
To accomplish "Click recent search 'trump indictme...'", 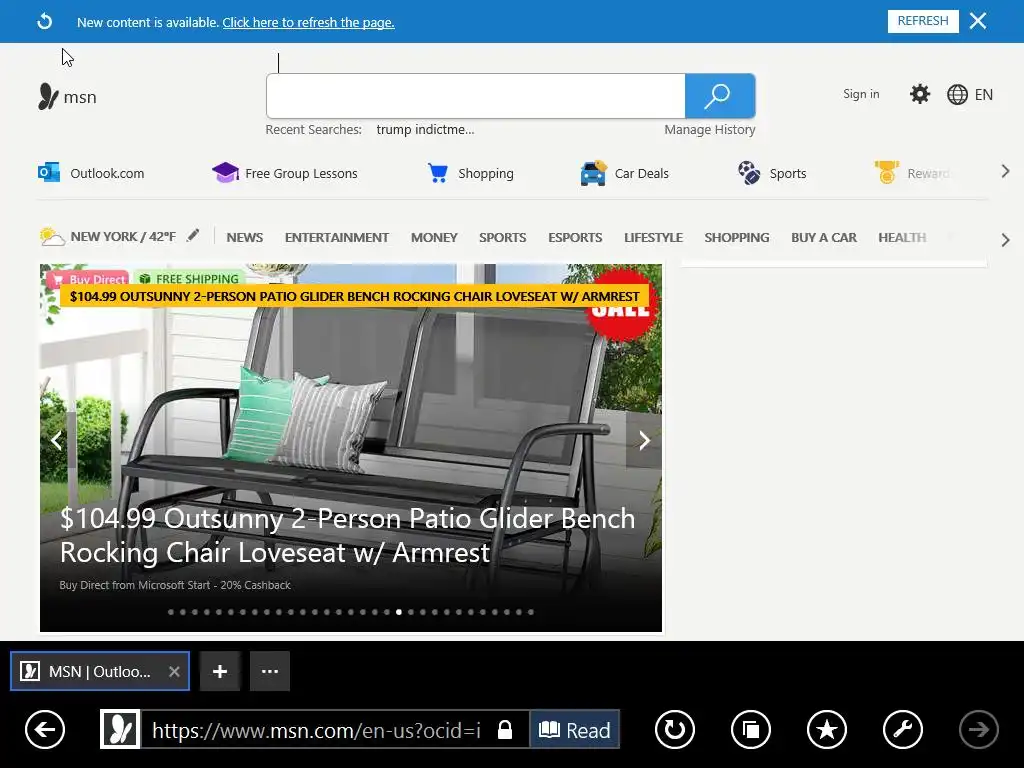I will 425,129.
